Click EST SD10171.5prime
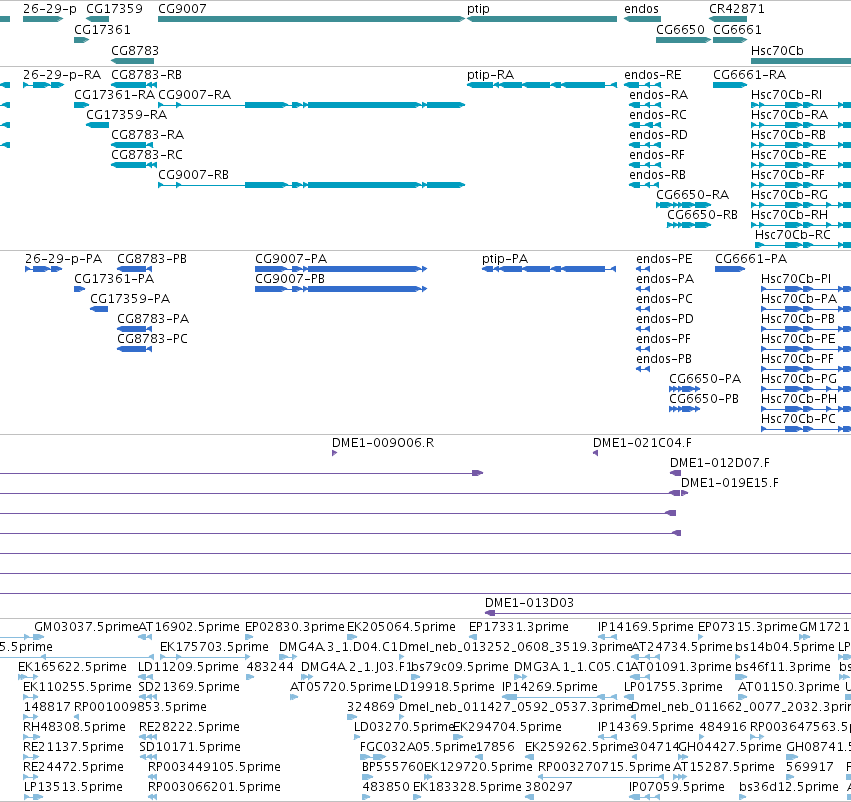851x802 pixels. click(x=189, y=747)
